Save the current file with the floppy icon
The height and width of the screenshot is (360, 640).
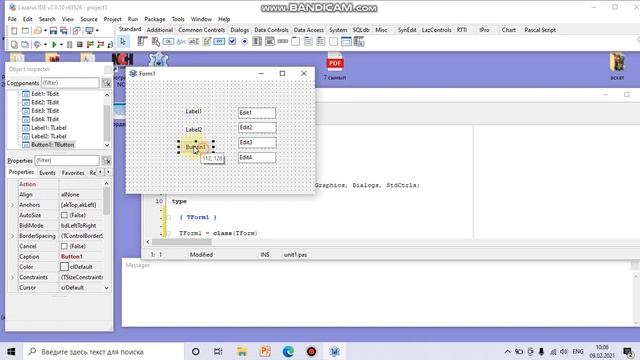point(53,31)
